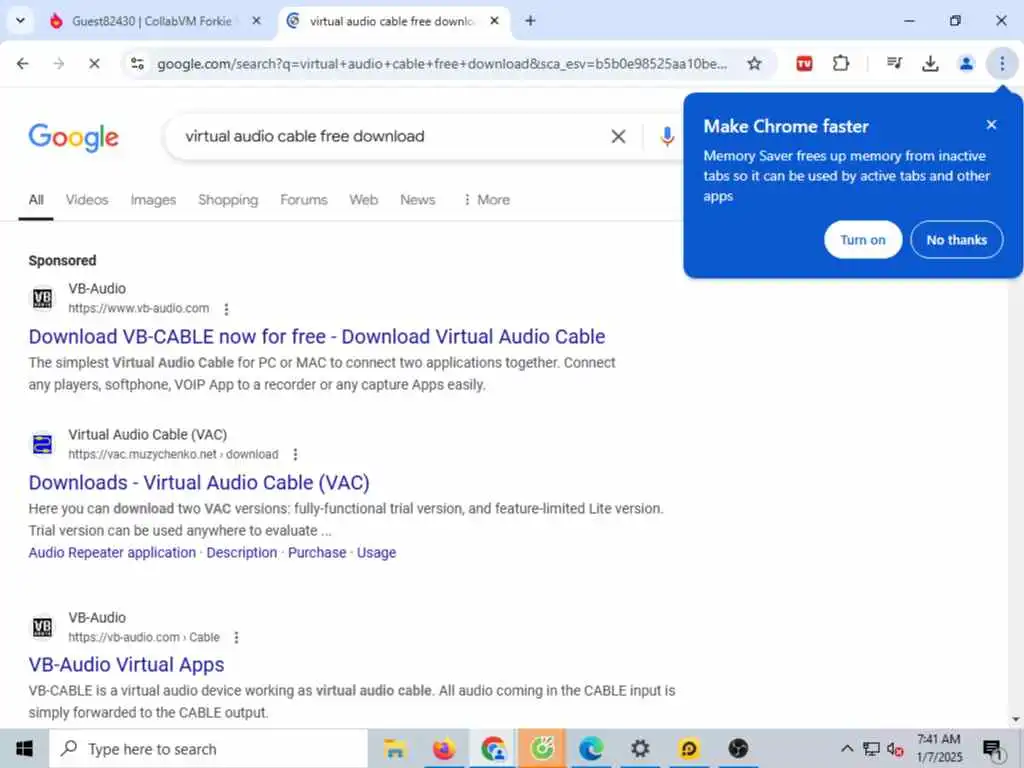Launch Firefox from the taskbar
Screen dimensions: 1024x768
(x=444, y=748)
